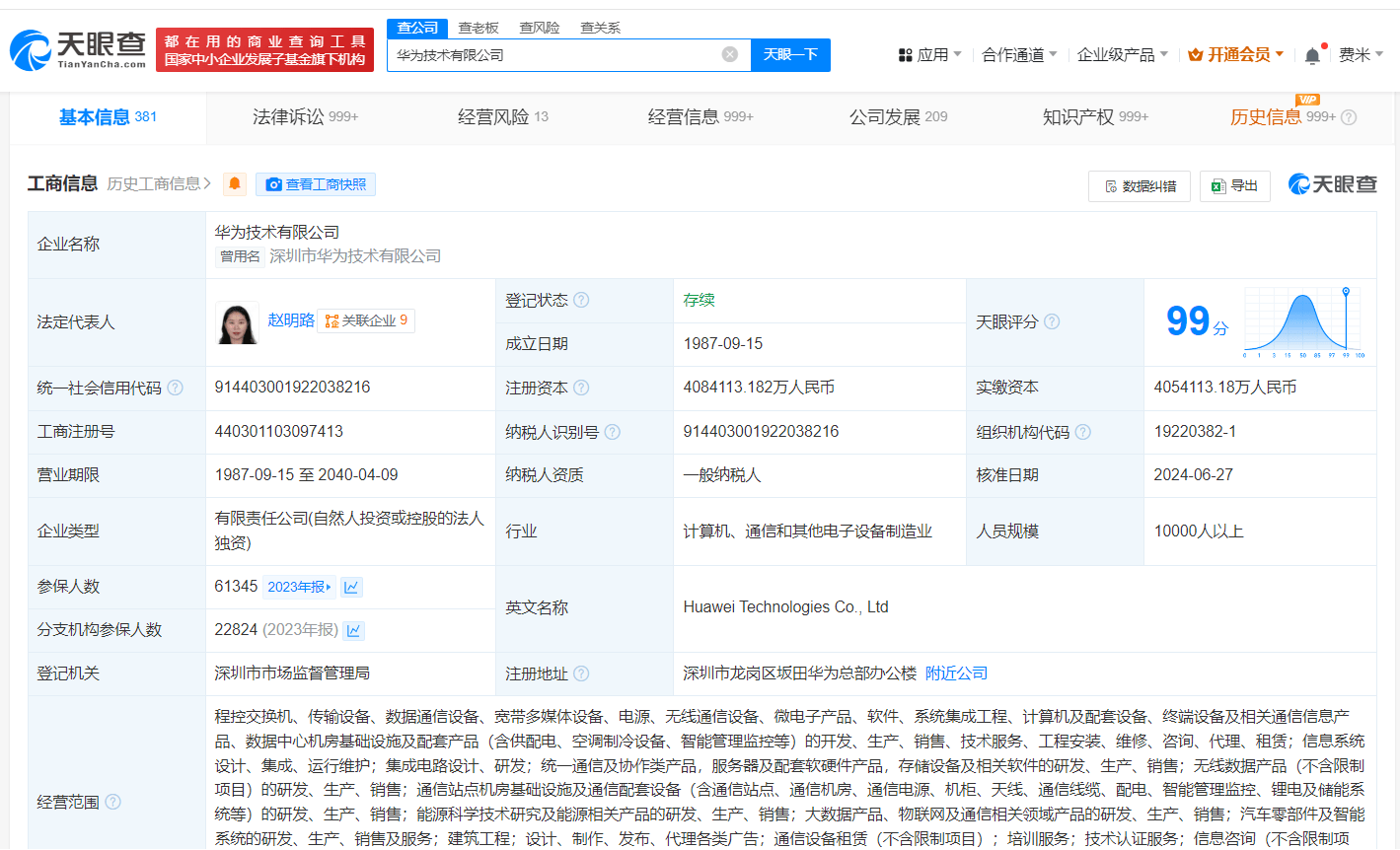Expand the 企业级产品 dropdown

[x=1123, y=55]
